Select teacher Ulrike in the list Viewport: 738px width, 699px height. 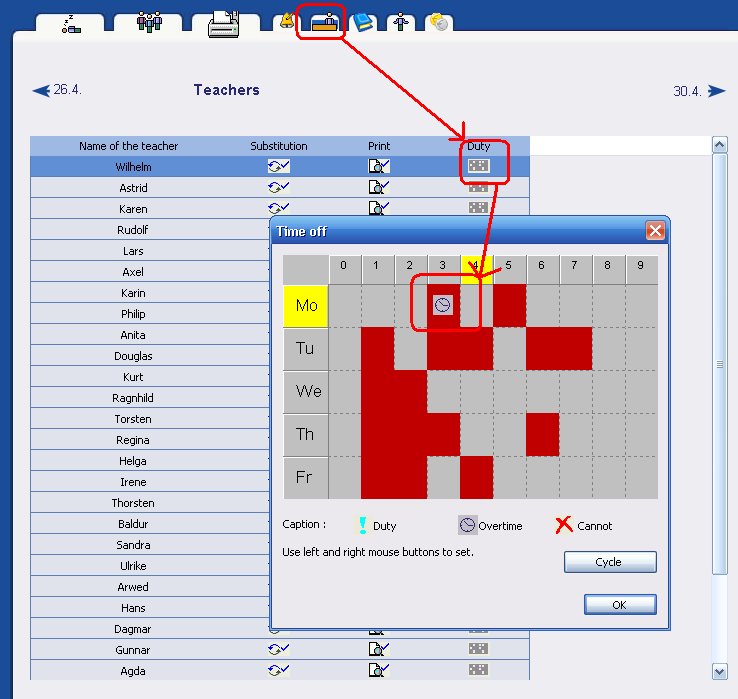click(133, 566)
